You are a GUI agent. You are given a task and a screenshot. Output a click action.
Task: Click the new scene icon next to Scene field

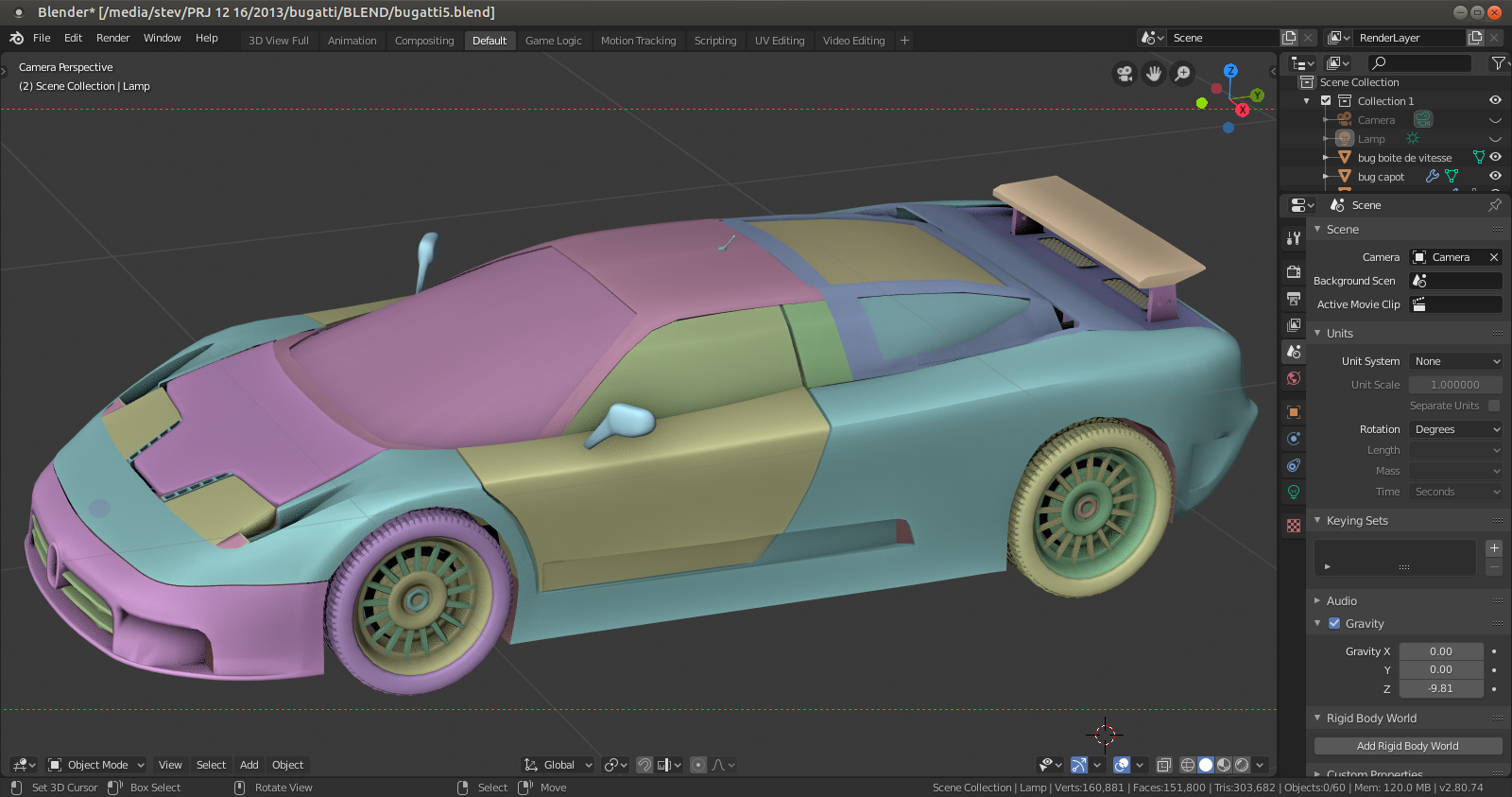(x=1289, y=38)
